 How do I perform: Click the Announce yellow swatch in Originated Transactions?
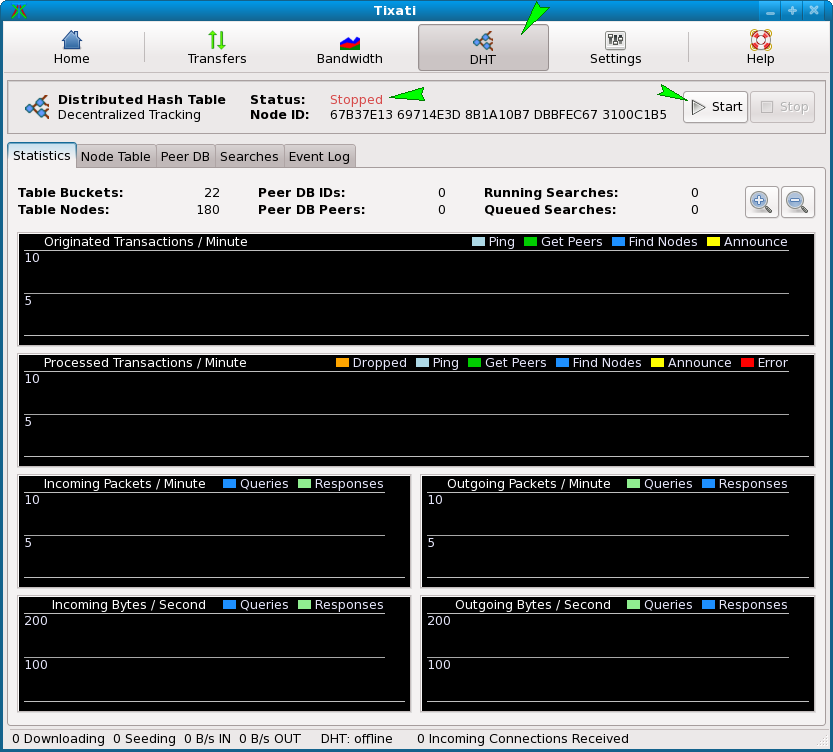[713, 242]
